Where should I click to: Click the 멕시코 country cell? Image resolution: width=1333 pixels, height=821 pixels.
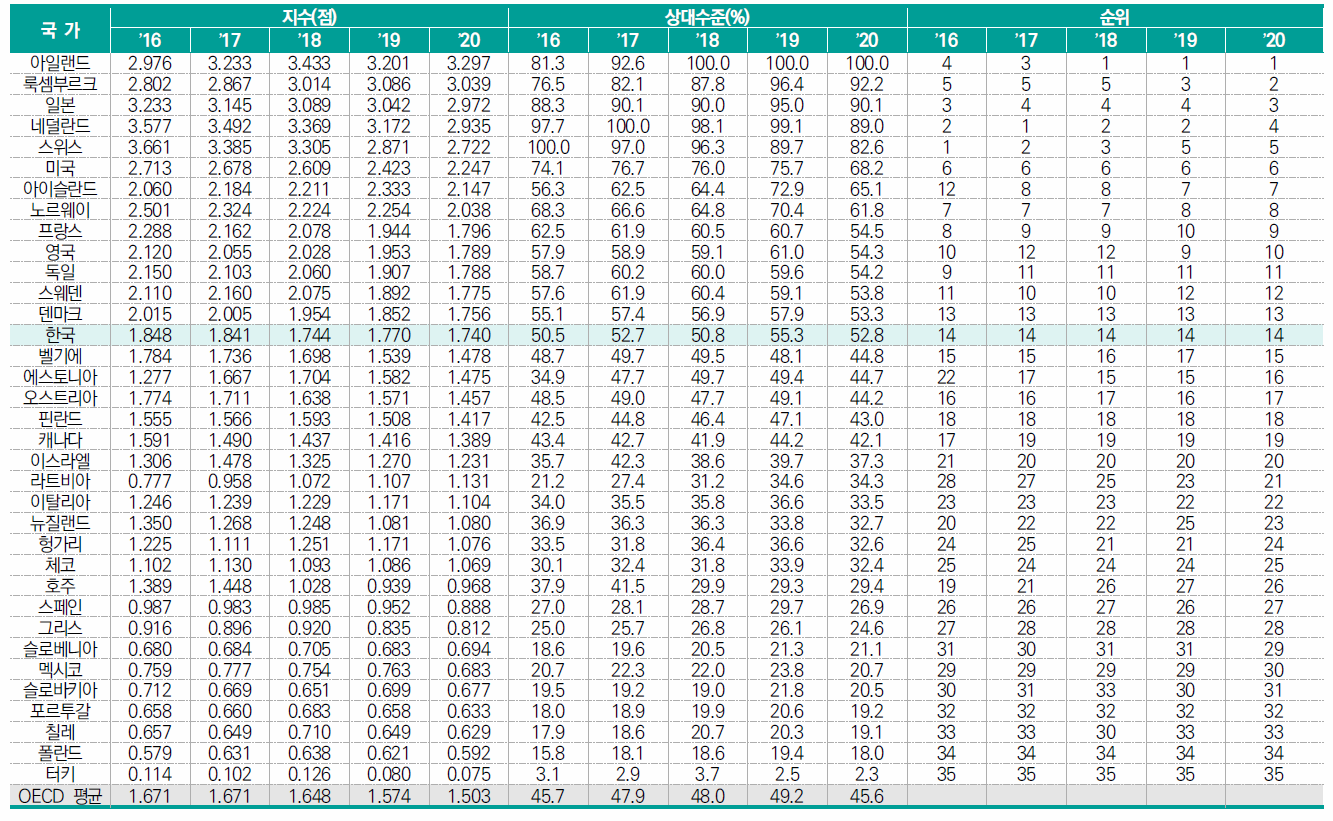[60, 669]
